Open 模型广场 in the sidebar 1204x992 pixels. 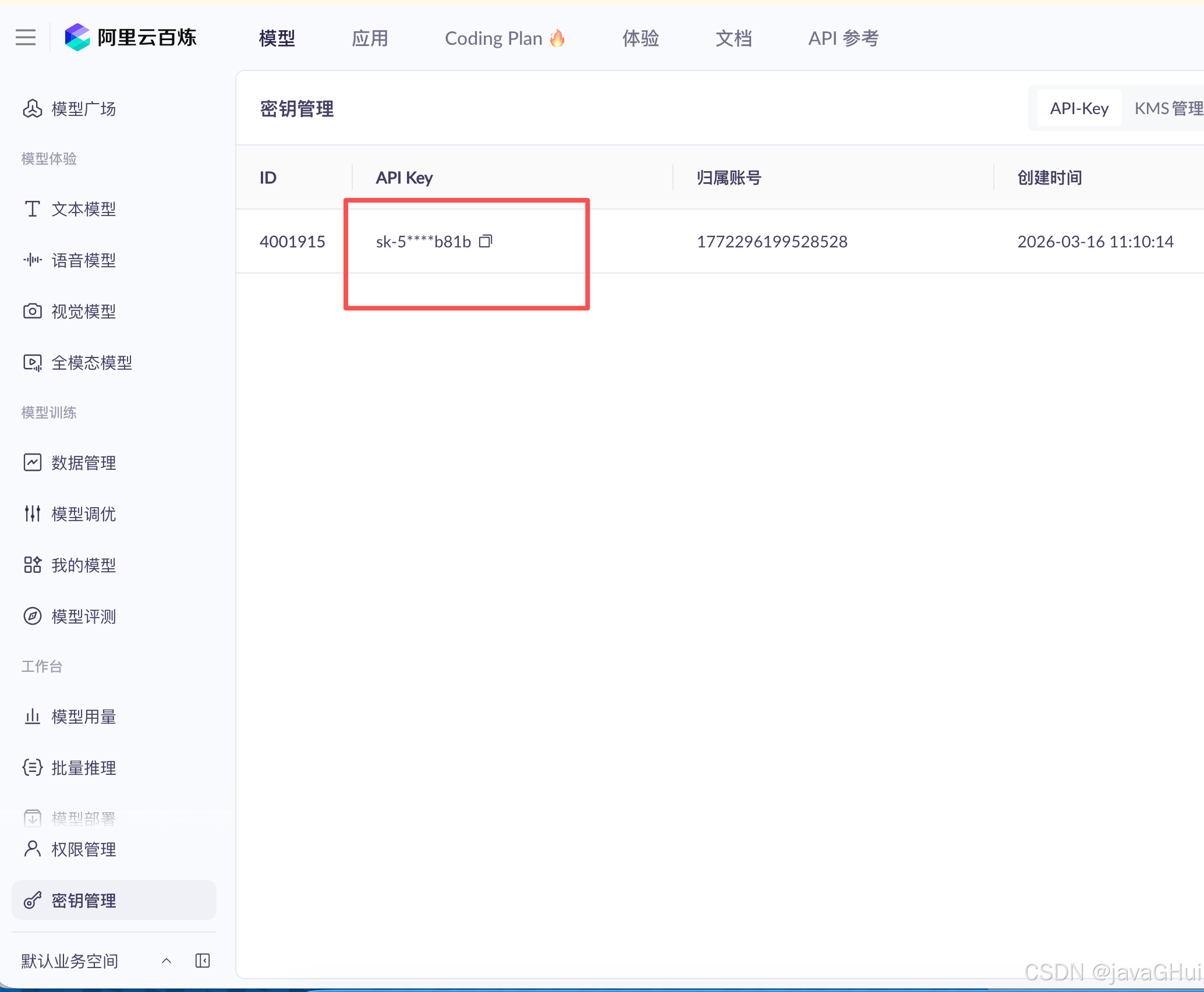[83, 109]
